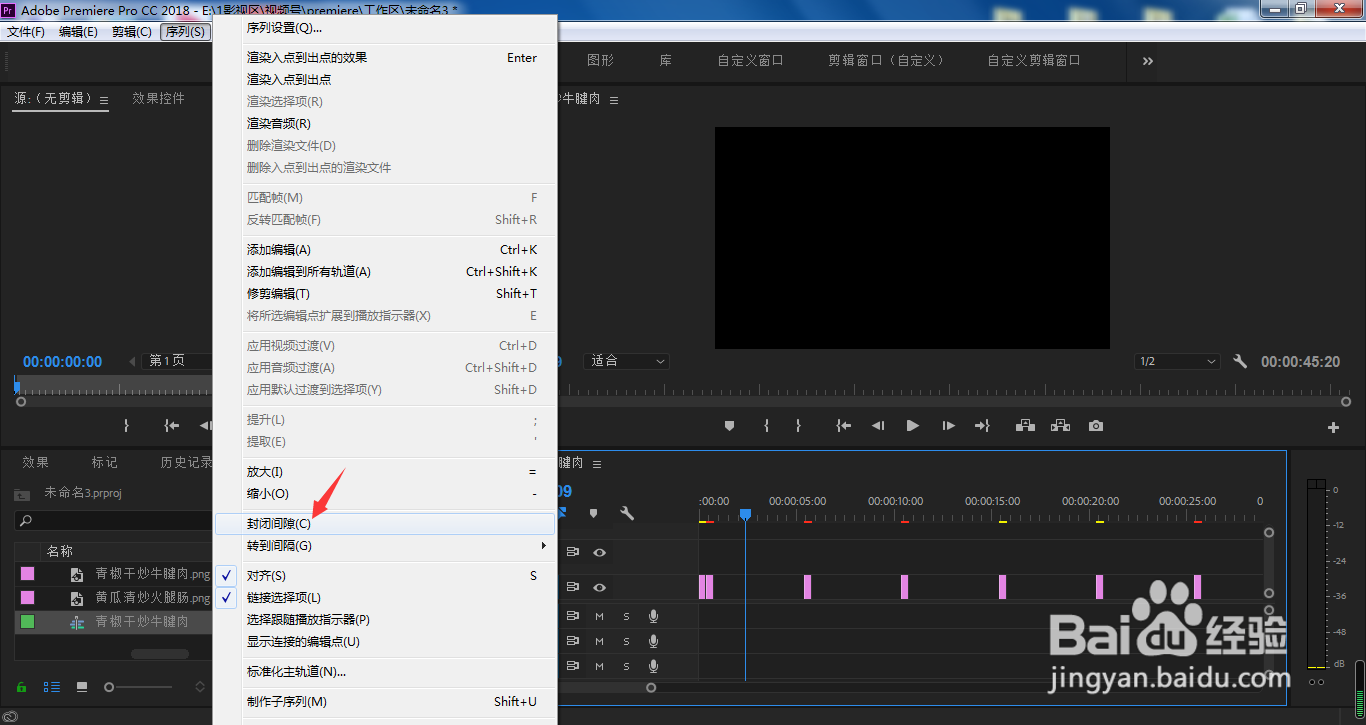
Task: Choose 制作子序列(M) menu entry
Action: (385, 701)
